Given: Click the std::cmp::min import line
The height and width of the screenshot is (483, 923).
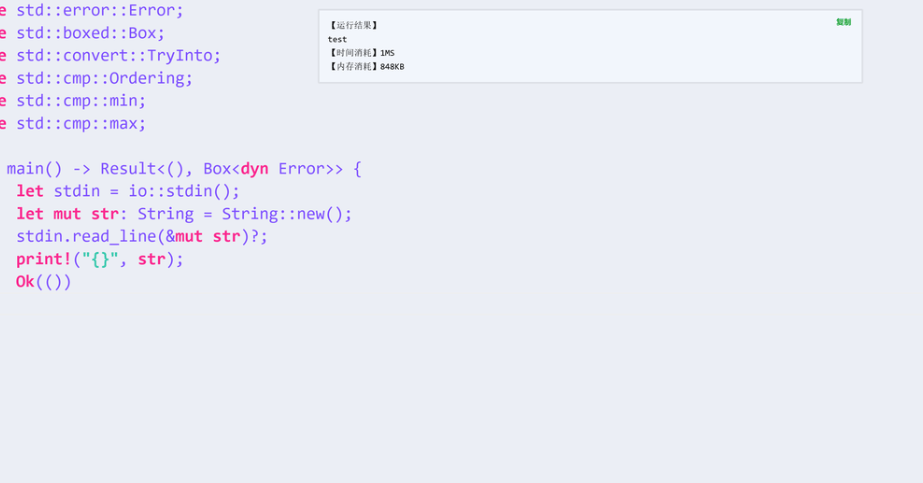Looking at the screenshot, I should click(81, 101).
